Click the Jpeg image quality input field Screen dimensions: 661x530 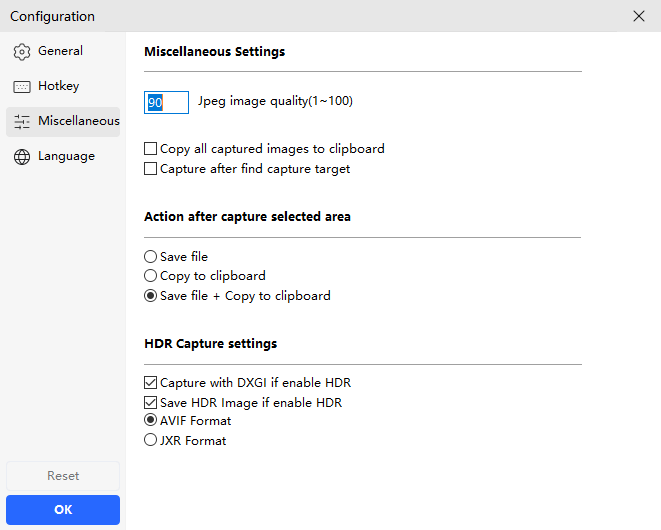pos(167,102)
